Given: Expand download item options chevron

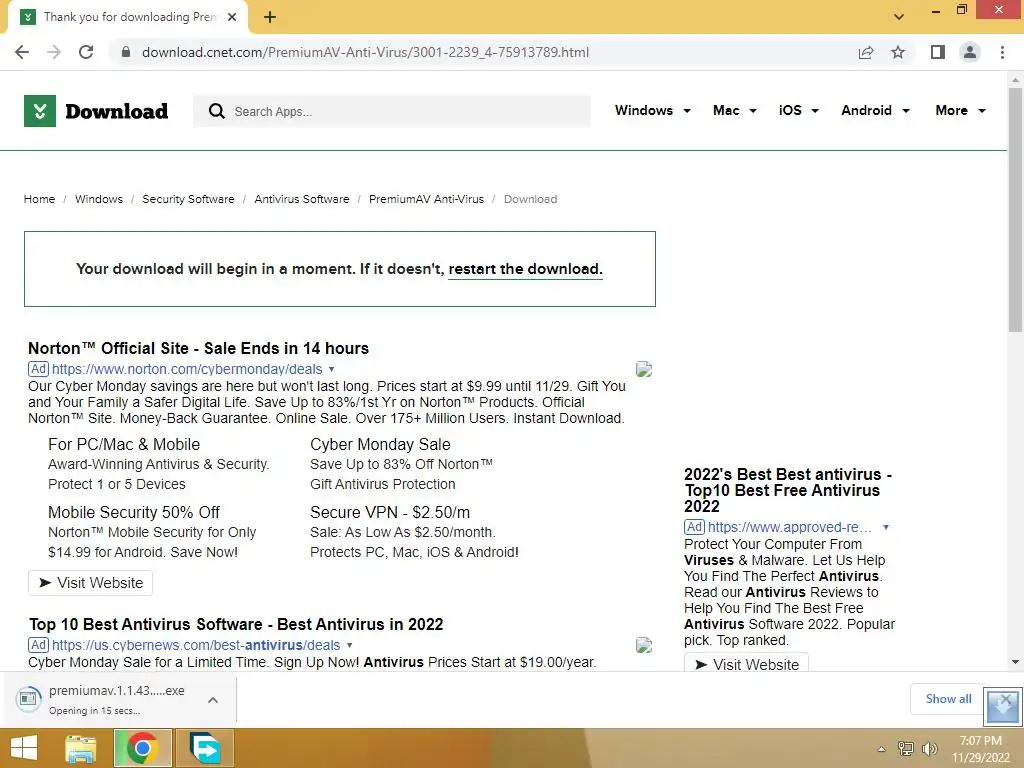Looking at the screenshot, I should [x=212, y=700].
